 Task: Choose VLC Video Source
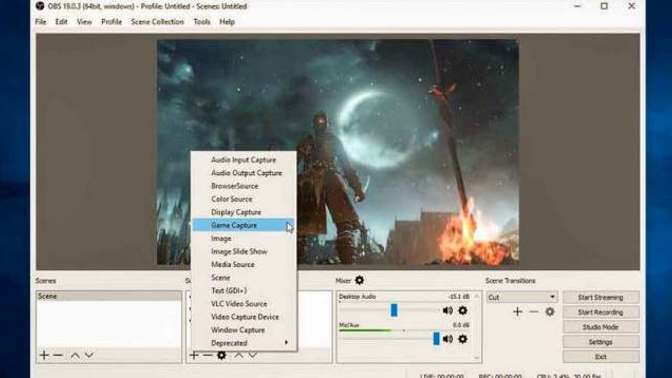point(243,304)
